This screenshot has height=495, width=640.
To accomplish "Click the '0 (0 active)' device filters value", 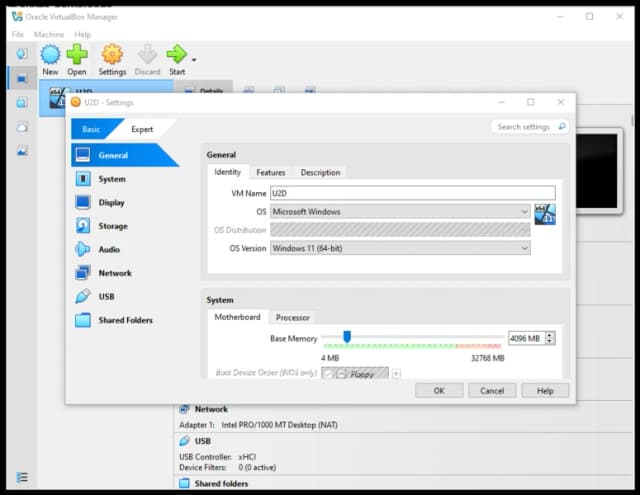I will pos(257,467).
